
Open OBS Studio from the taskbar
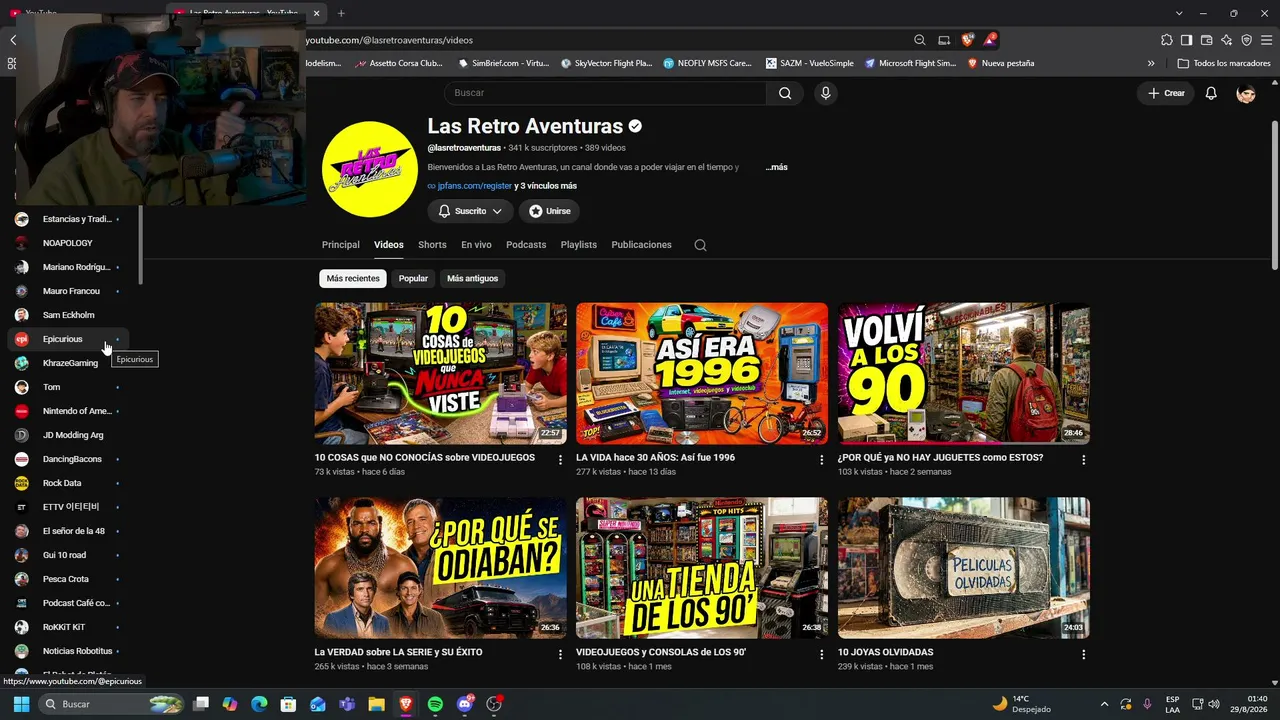pyautogui.click(x=493, y=704)
